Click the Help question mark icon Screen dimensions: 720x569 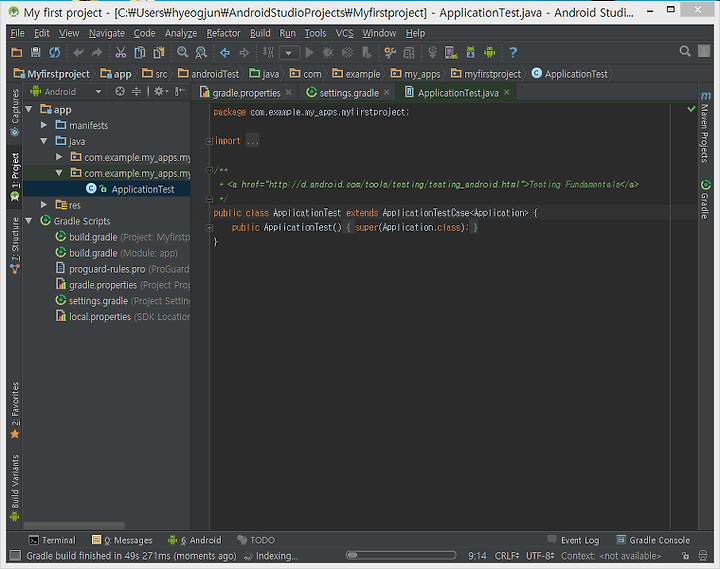[x=513, y=52]
